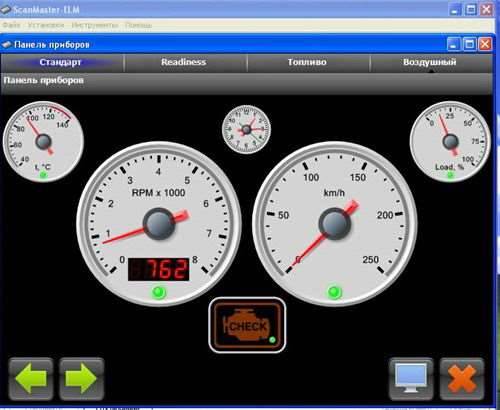Click the small analog clock gauge
Screen dimensions: 500x410
(x=246, y=129)
